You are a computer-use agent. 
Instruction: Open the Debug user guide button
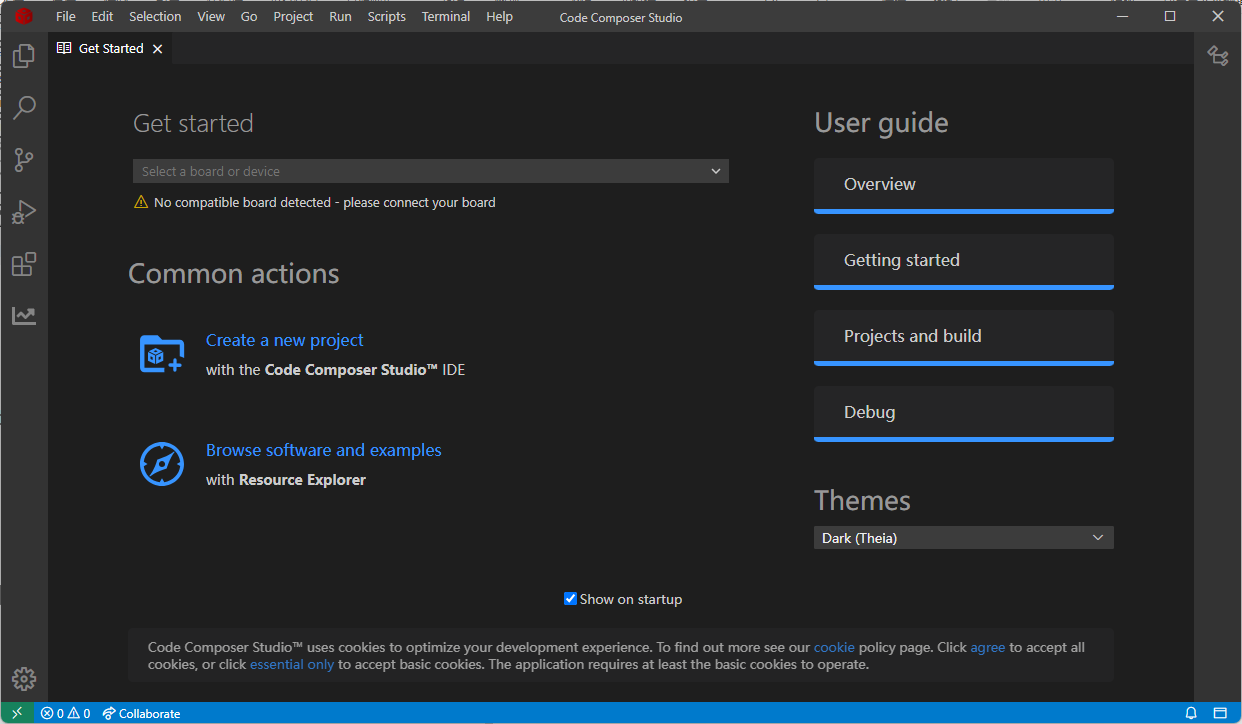[964, 413]
